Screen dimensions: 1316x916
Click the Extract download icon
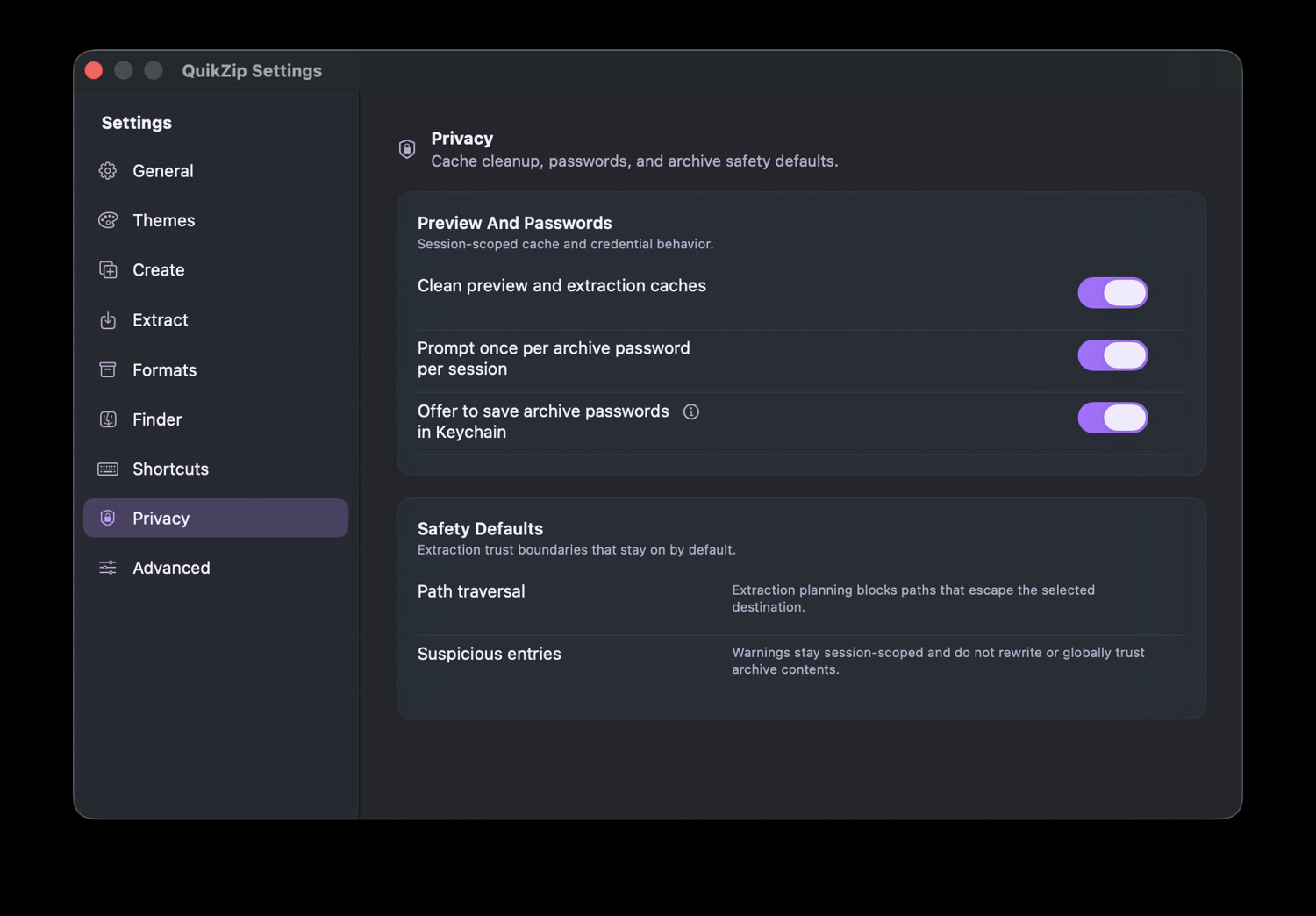click(108, 320)
